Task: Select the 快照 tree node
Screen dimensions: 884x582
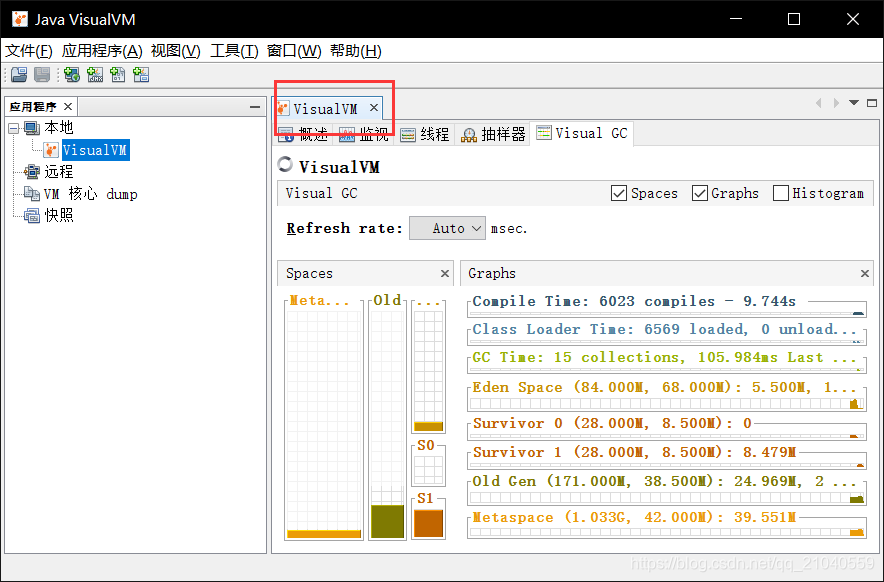Action: (x=59, y=215)
